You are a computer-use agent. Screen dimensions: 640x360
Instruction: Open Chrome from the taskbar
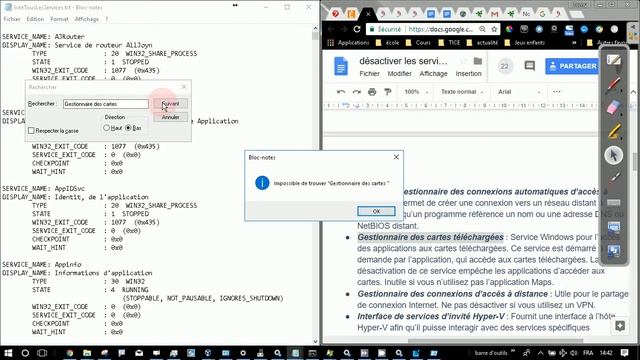pyautogui.click(x=70, y=353)
